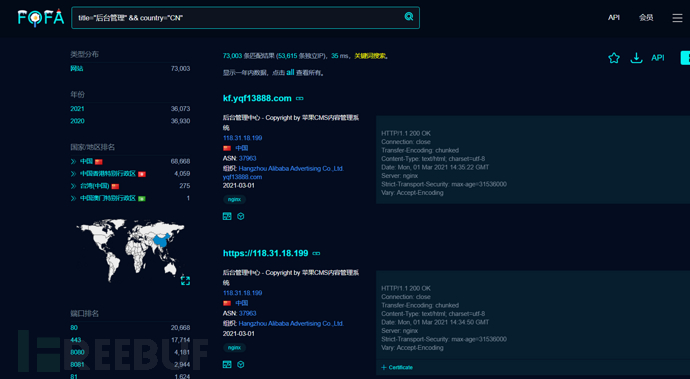Click the 2021-03-01 date in first result
Screen dimensions: 690x379
[x=239, y=186]
